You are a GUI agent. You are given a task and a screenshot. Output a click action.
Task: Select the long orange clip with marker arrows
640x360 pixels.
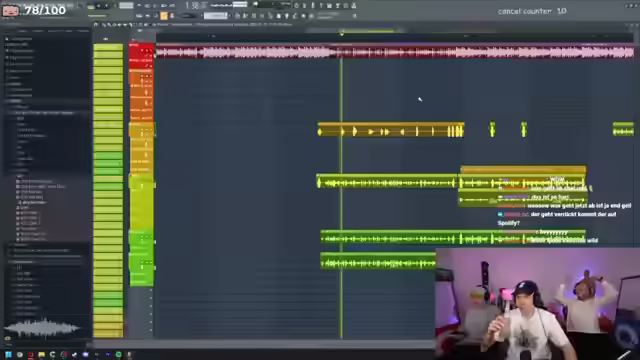pos(391,130)
